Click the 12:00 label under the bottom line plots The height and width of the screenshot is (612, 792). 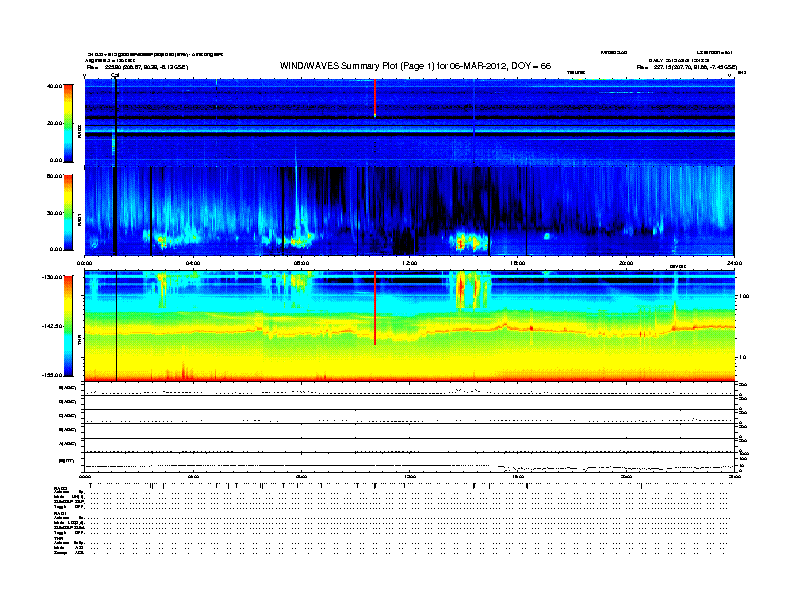click(x=409, y=476)
